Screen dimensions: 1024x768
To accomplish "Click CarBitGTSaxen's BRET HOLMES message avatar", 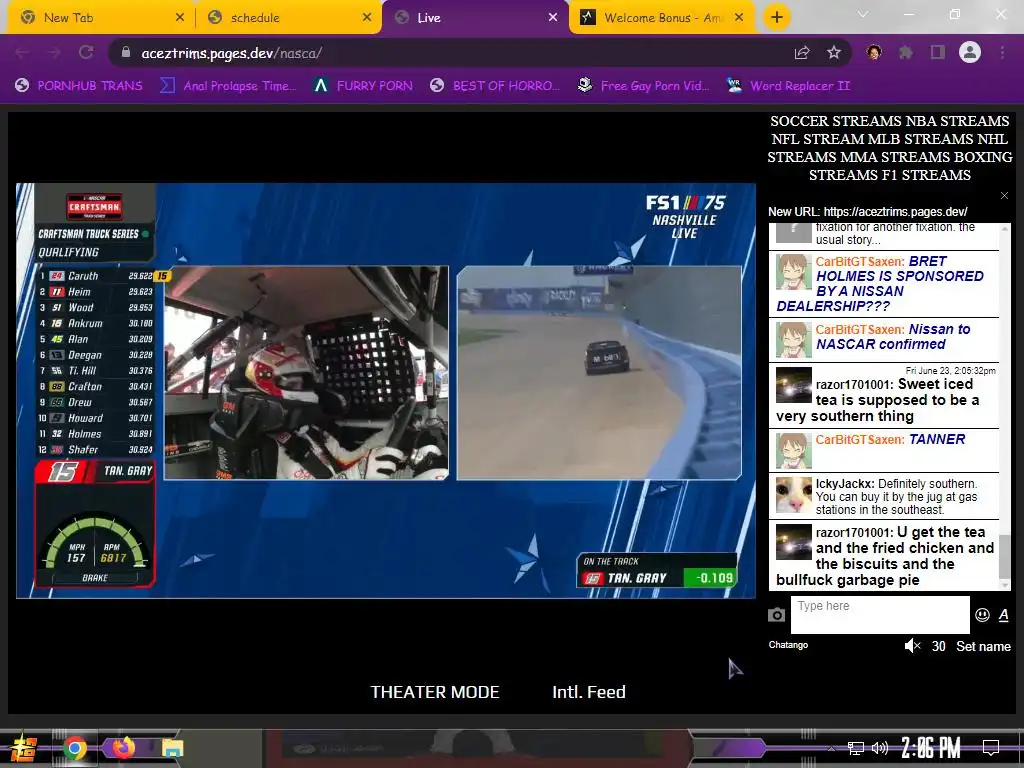I will click(x=793, y=271).
